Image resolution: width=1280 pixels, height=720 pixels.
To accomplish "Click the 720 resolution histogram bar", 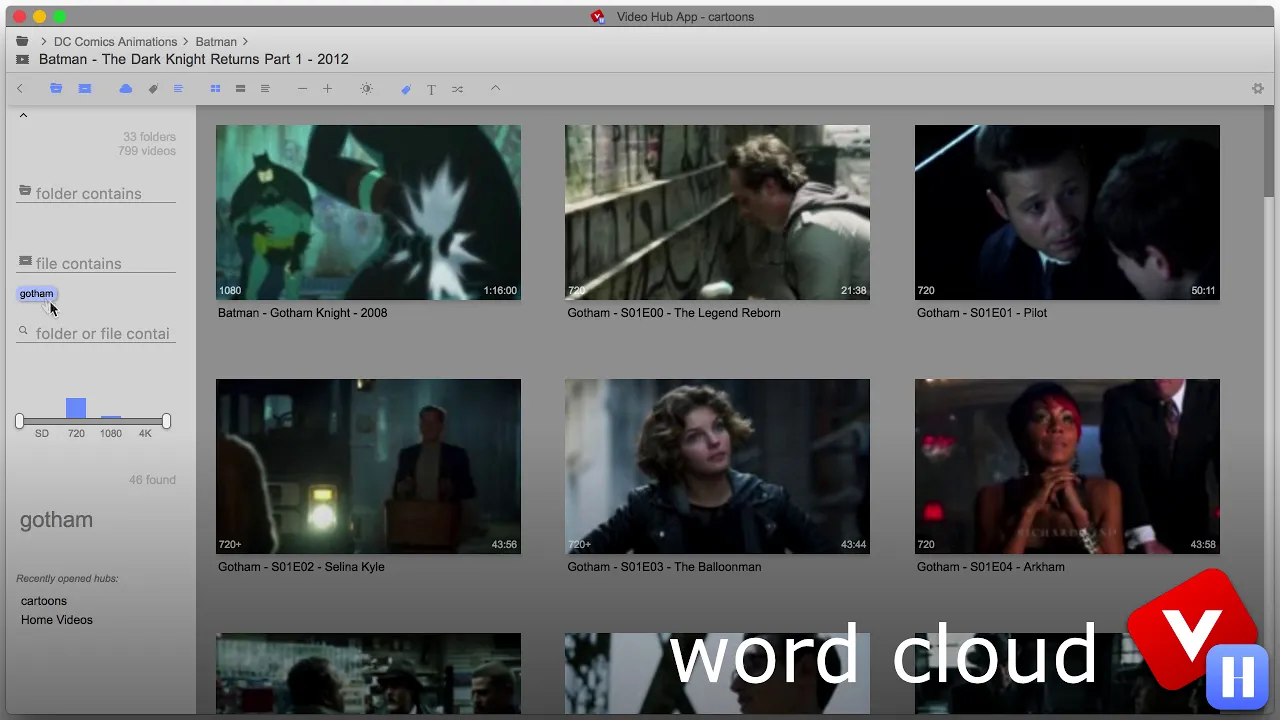I will (x=76, y=408).
